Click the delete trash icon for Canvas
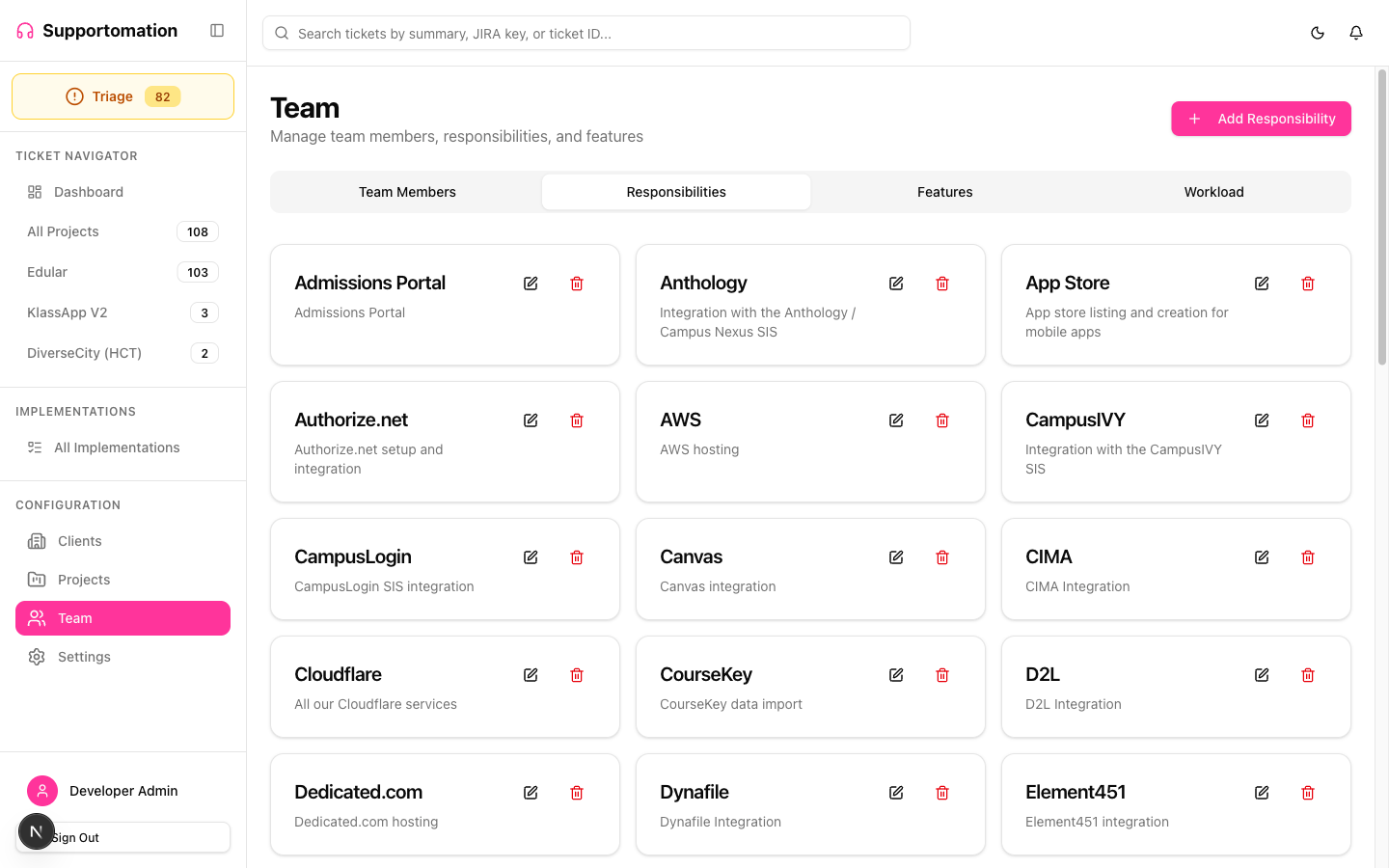 point(941,556)
